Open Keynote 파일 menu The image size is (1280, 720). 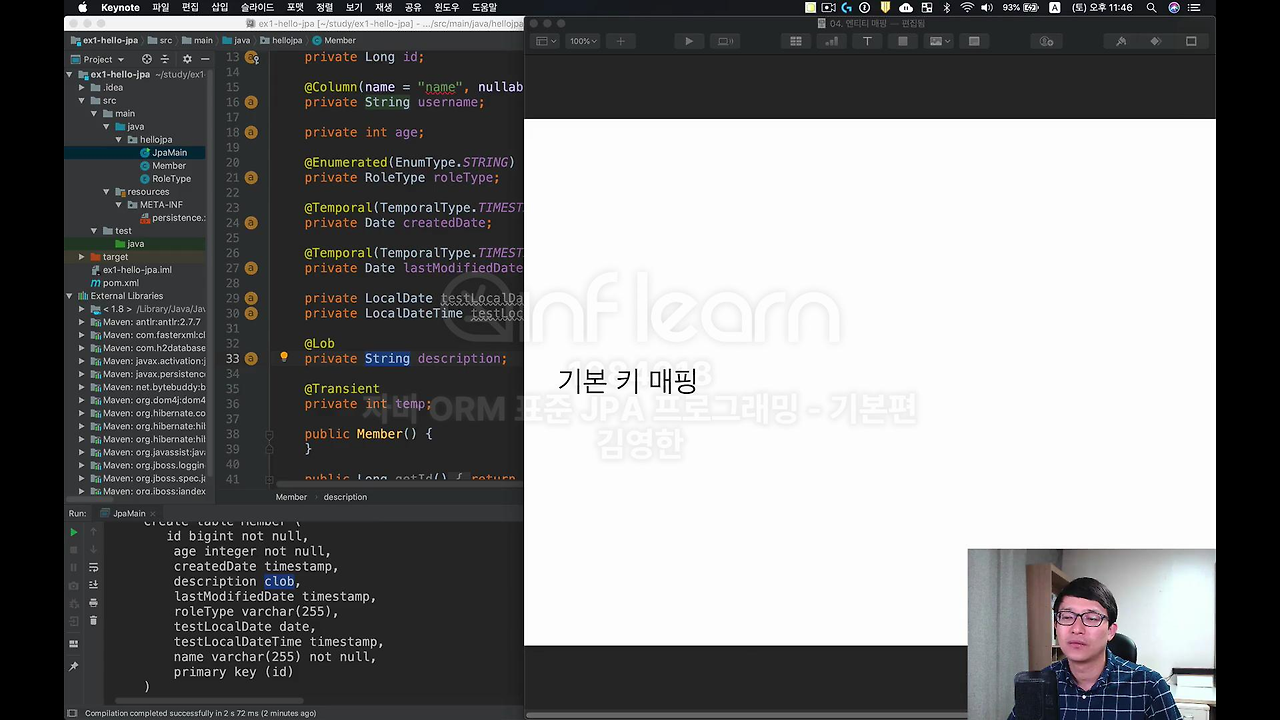(160, 7)
